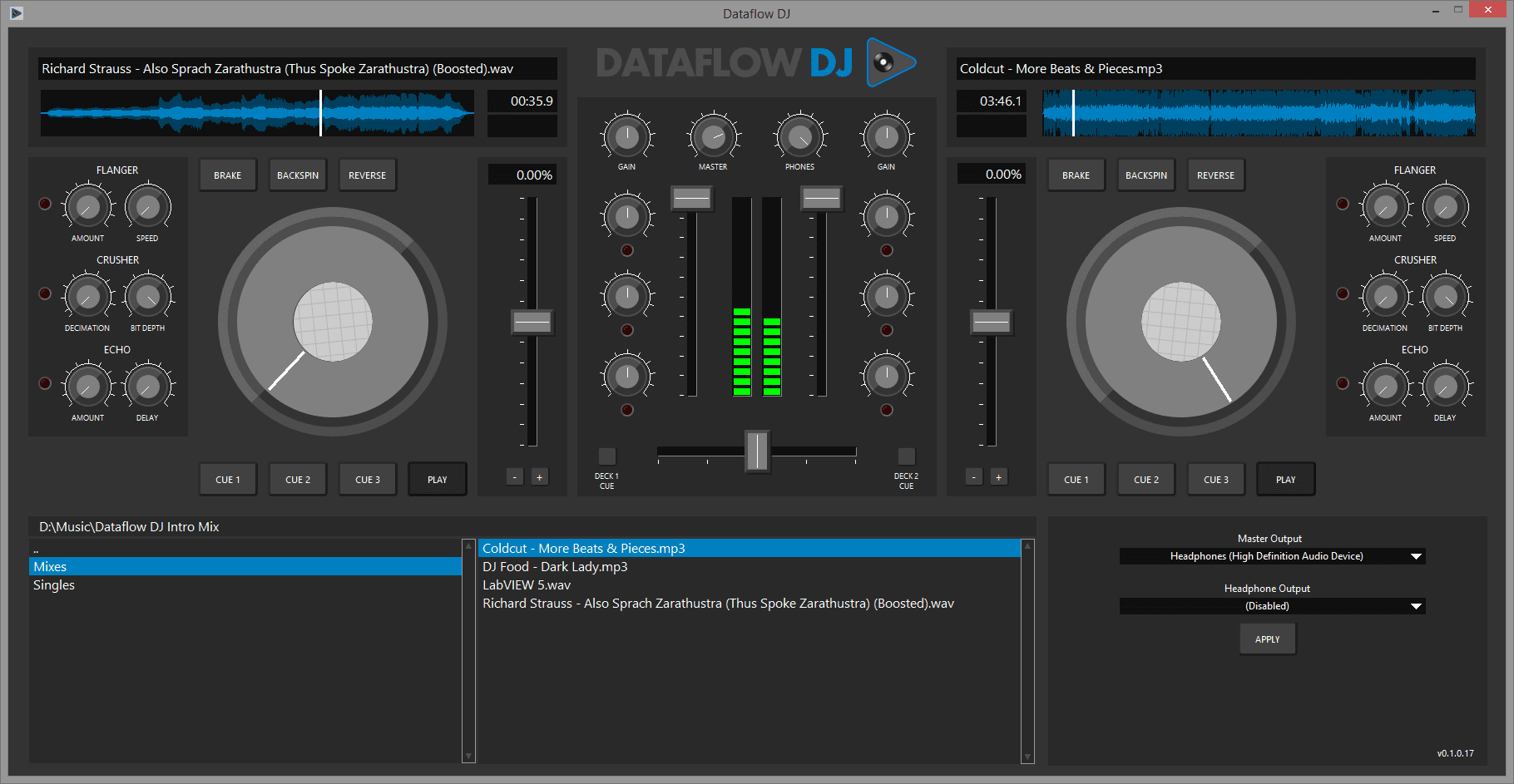Click the left deck turntable platter
This screenshot has height=784, width=1514.
click(x=333, y=322)
